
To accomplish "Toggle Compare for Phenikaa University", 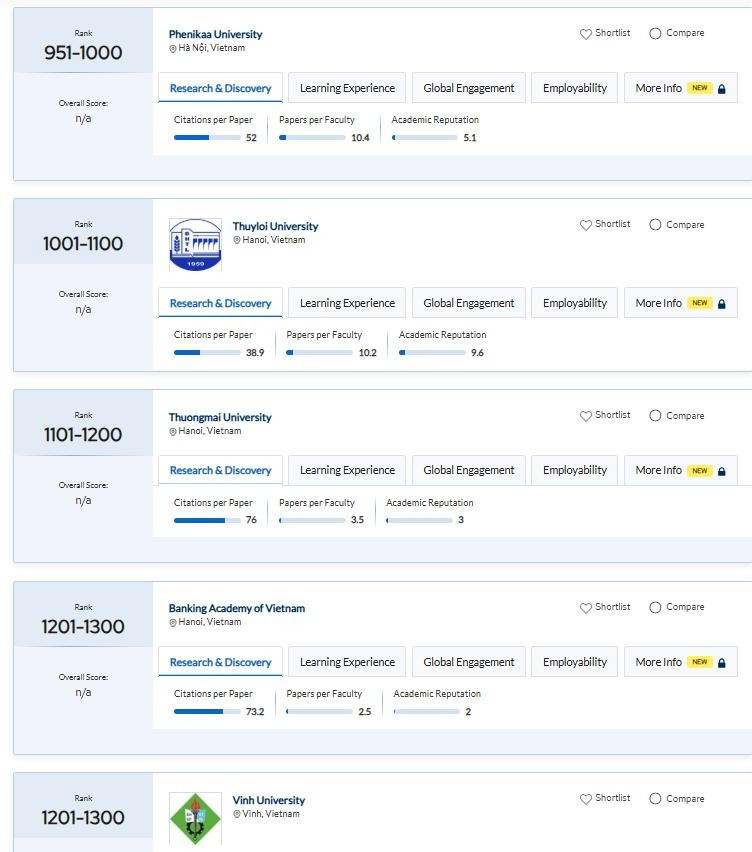I will click(x=655, y=34).
